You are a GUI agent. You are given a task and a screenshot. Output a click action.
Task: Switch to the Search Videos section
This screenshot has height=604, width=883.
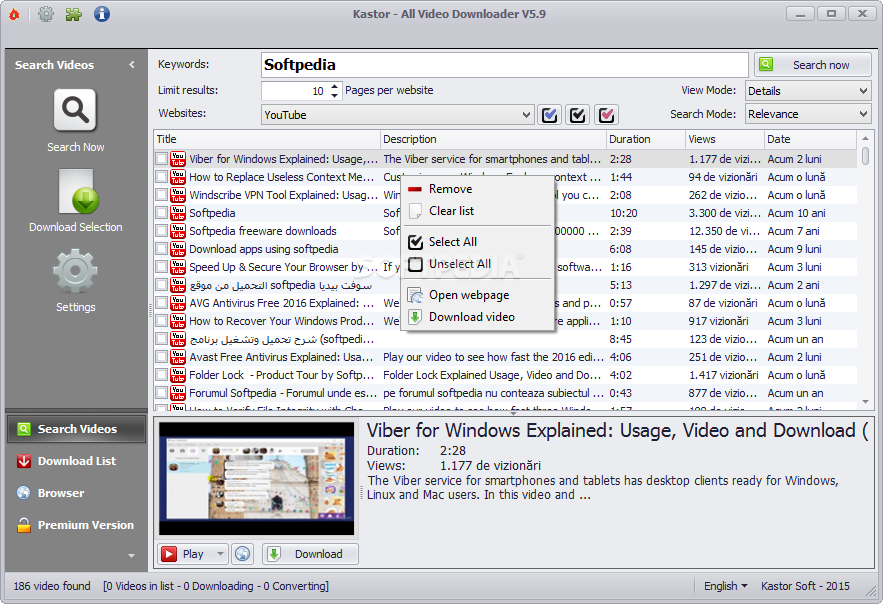[x=77, y=429]
